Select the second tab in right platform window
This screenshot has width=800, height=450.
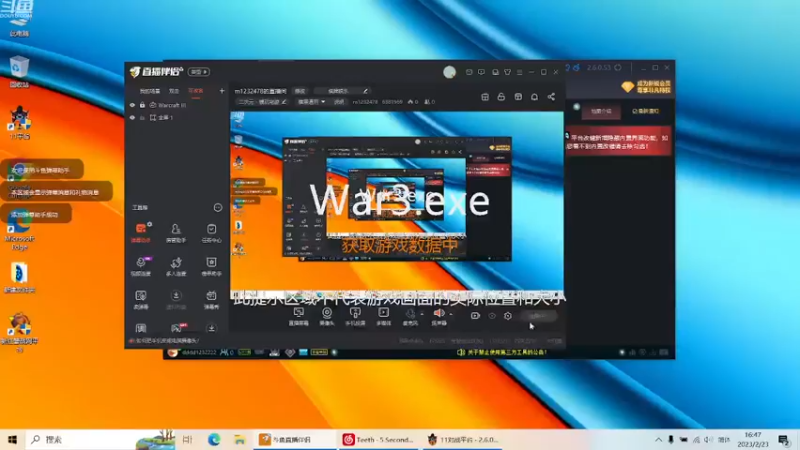tap(645, 111)
